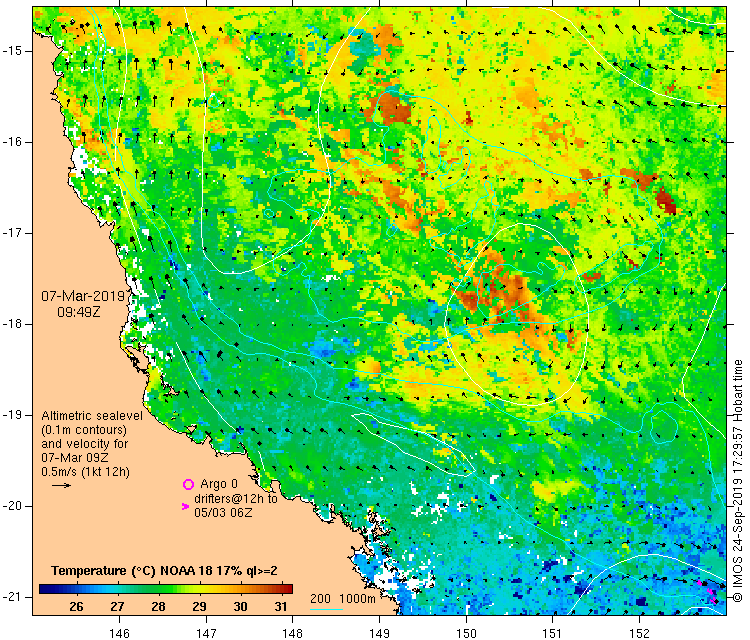The height and width of the screenshot is (640, 750).
Task: Click the magenta drifter arrow legend symbol
Action: [186, 506]
